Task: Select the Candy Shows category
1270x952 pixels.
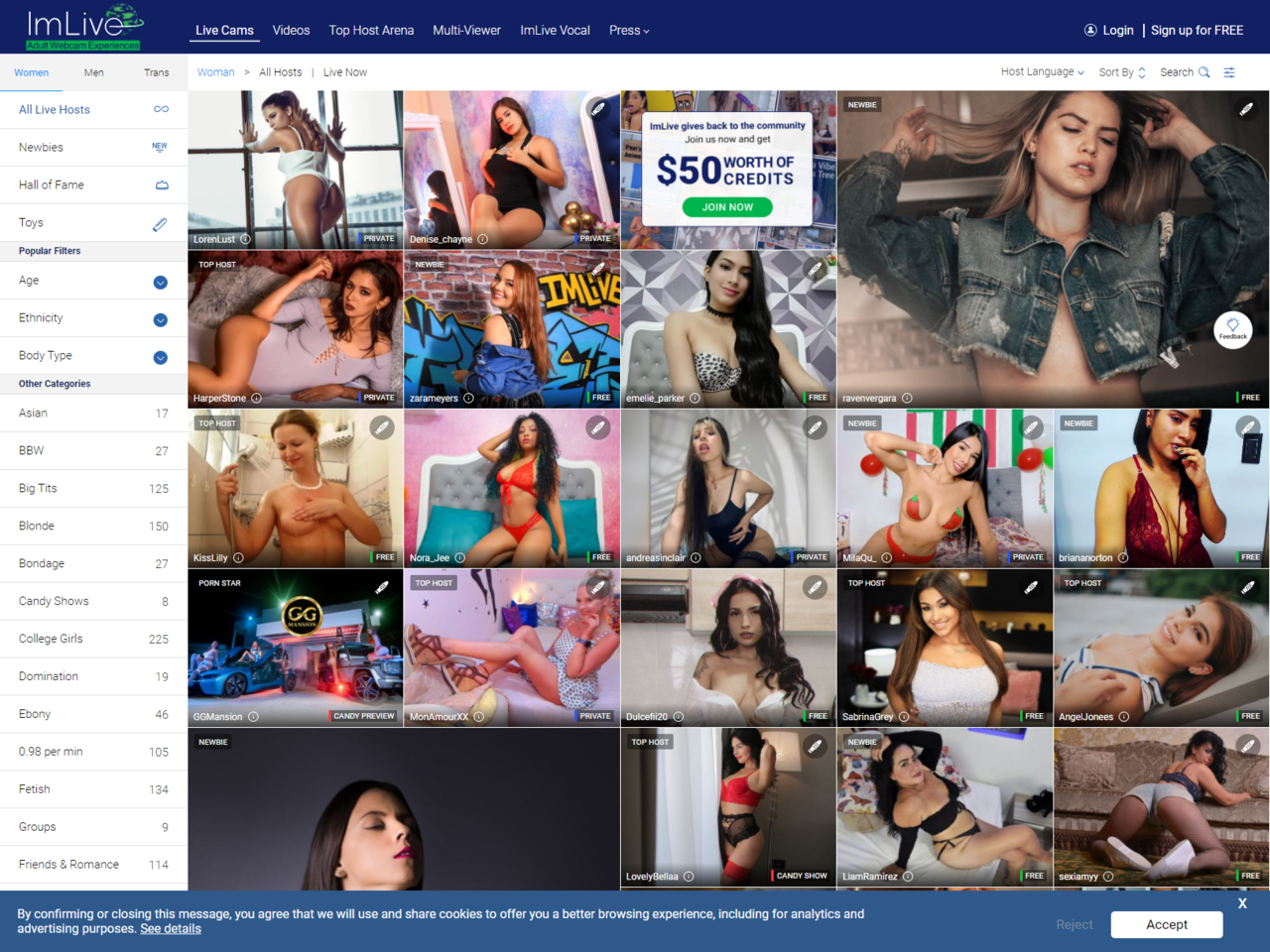Action: (x=93, y=601)
